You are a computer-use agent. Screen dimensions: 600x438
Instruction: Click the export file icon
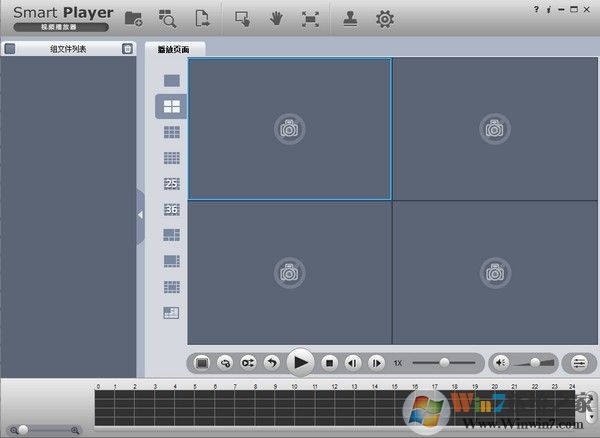coord(202,18)
